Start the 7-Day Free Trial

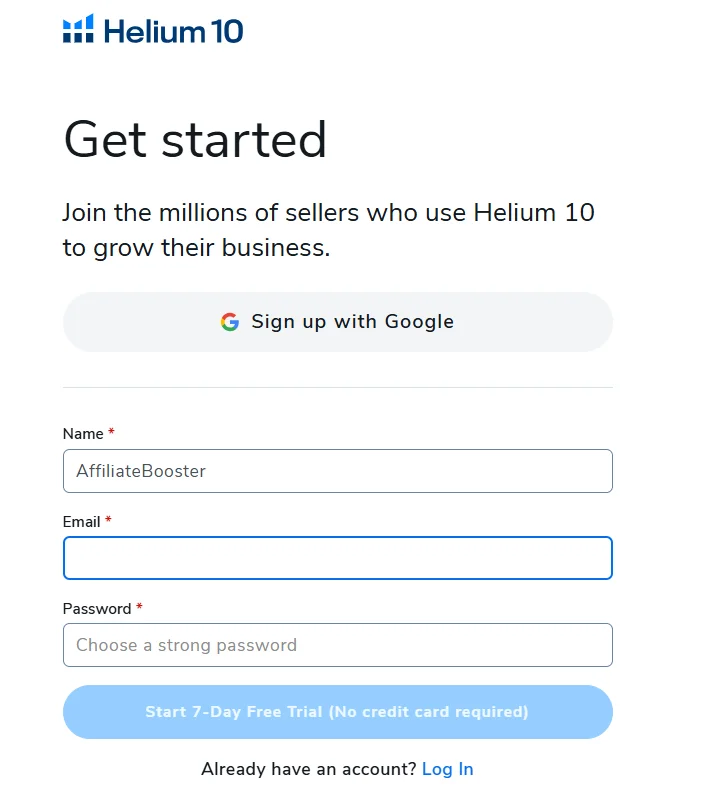[337, 712]
